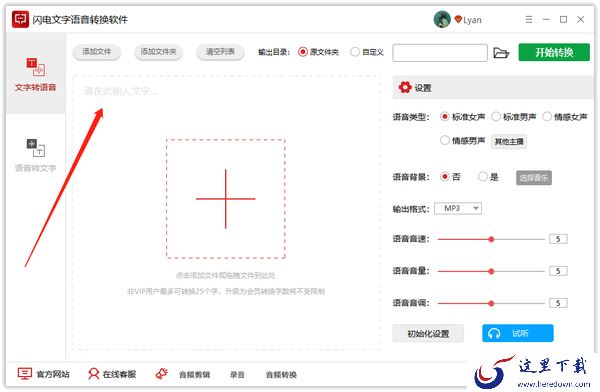Click the 文字转语音 icon graphic
This screenshot has width=600, height=392.
click(36, 67)
